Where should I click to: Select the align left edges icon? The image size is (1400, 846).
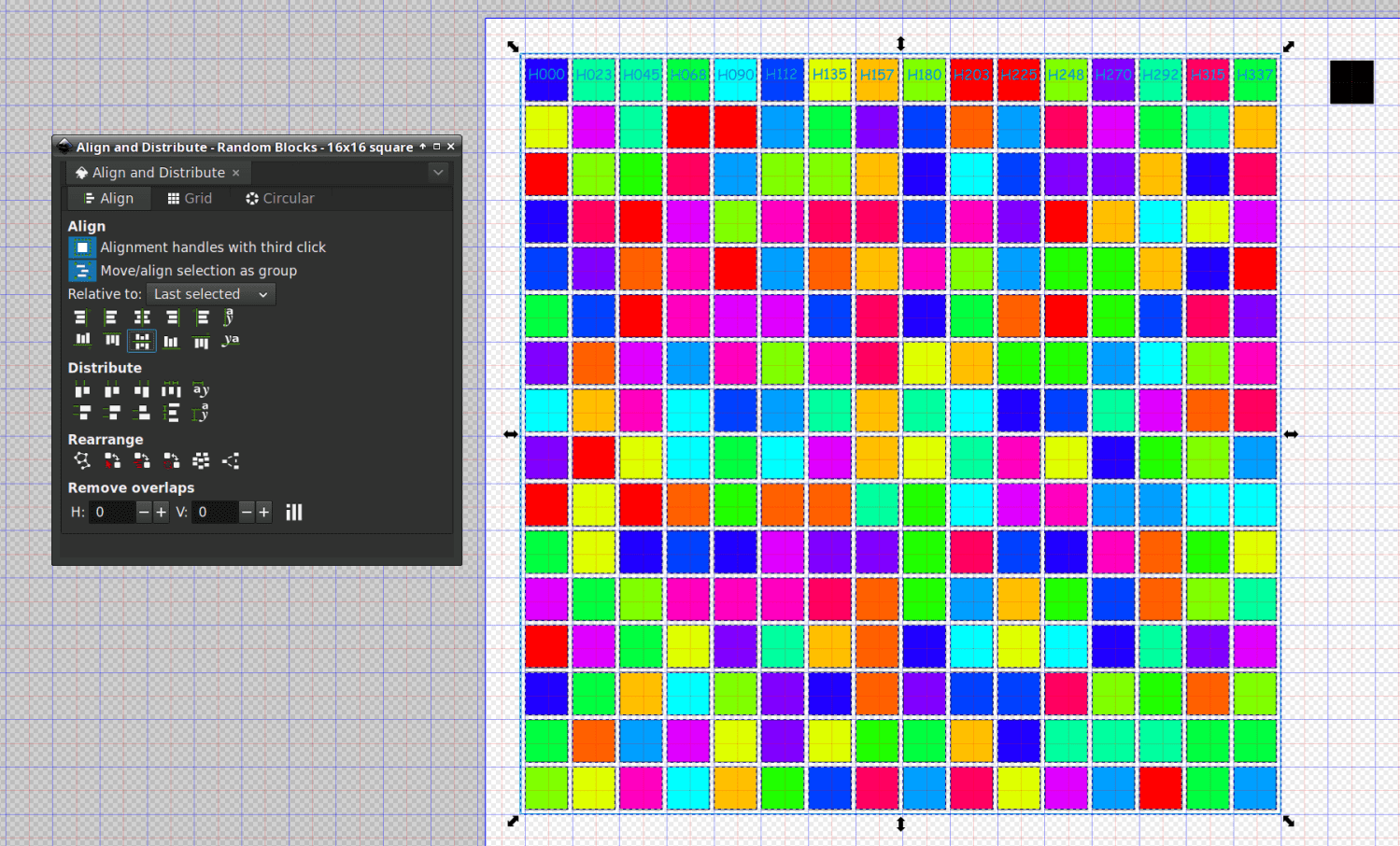click(x=111, y=317)
